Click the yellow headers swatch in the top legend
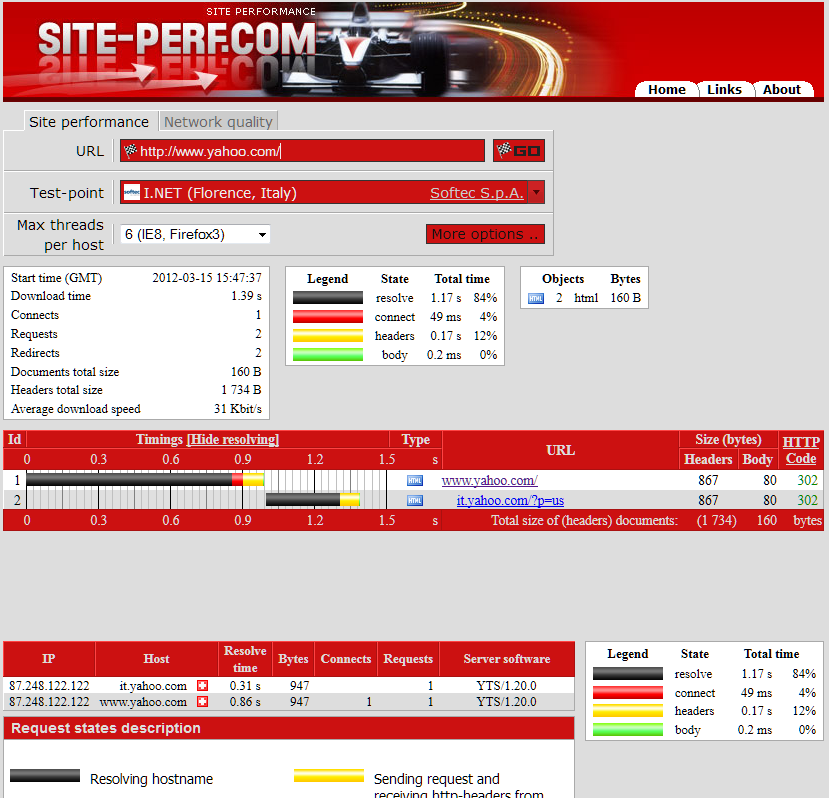This screenshot has height=798, width=829. point(328,336)
